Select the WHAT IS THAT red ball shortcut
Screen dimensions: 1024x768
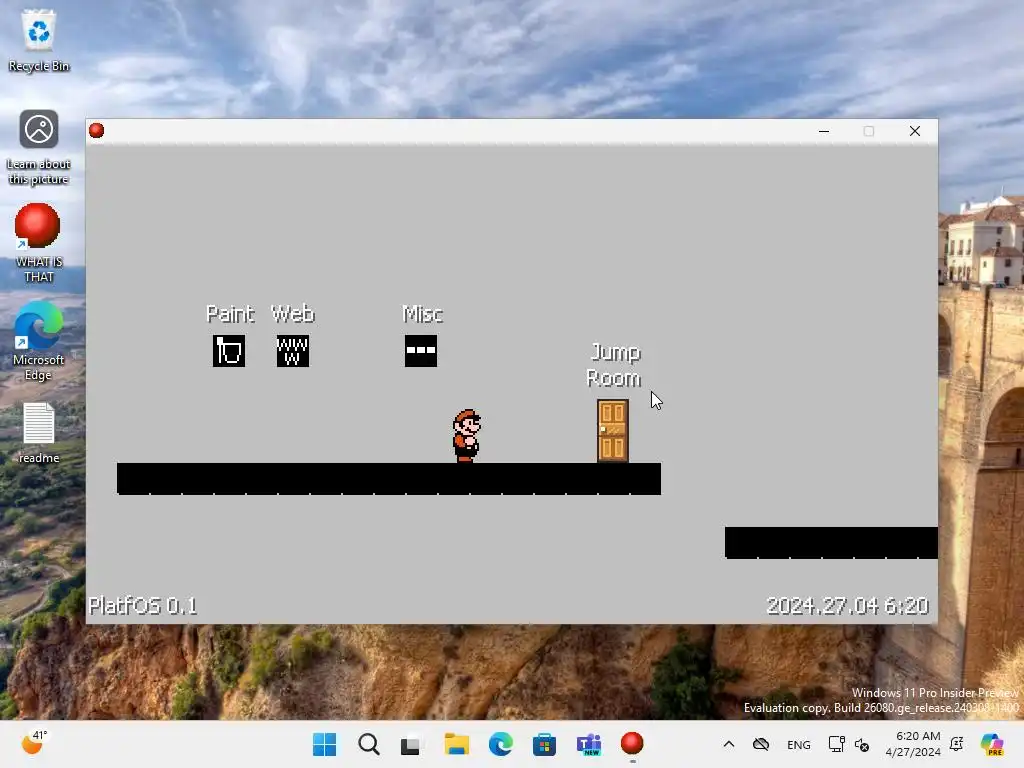click(38, 243)
